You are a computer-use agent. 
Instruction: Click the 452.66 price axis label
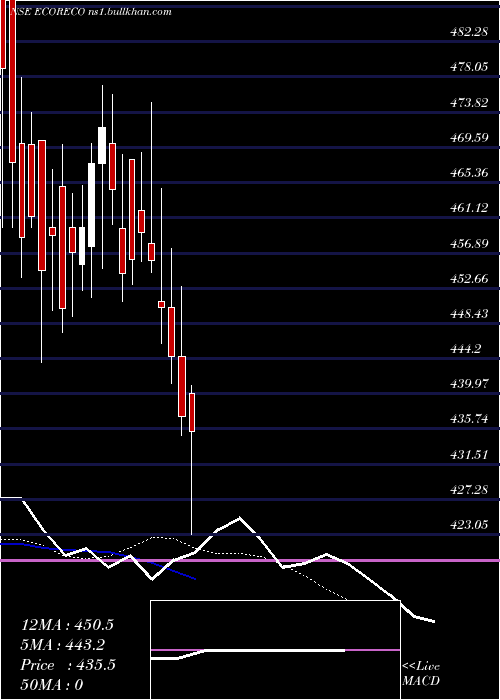click(468, 278)
